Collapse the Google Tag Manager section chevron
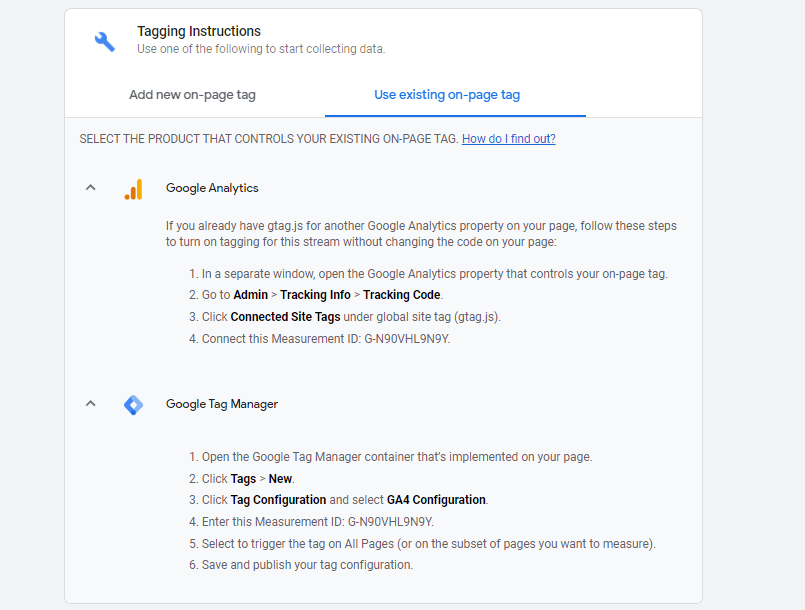Image resolution: width=805 pixels, height=610 pixels. pyautogui.click(x=91, y=404)
